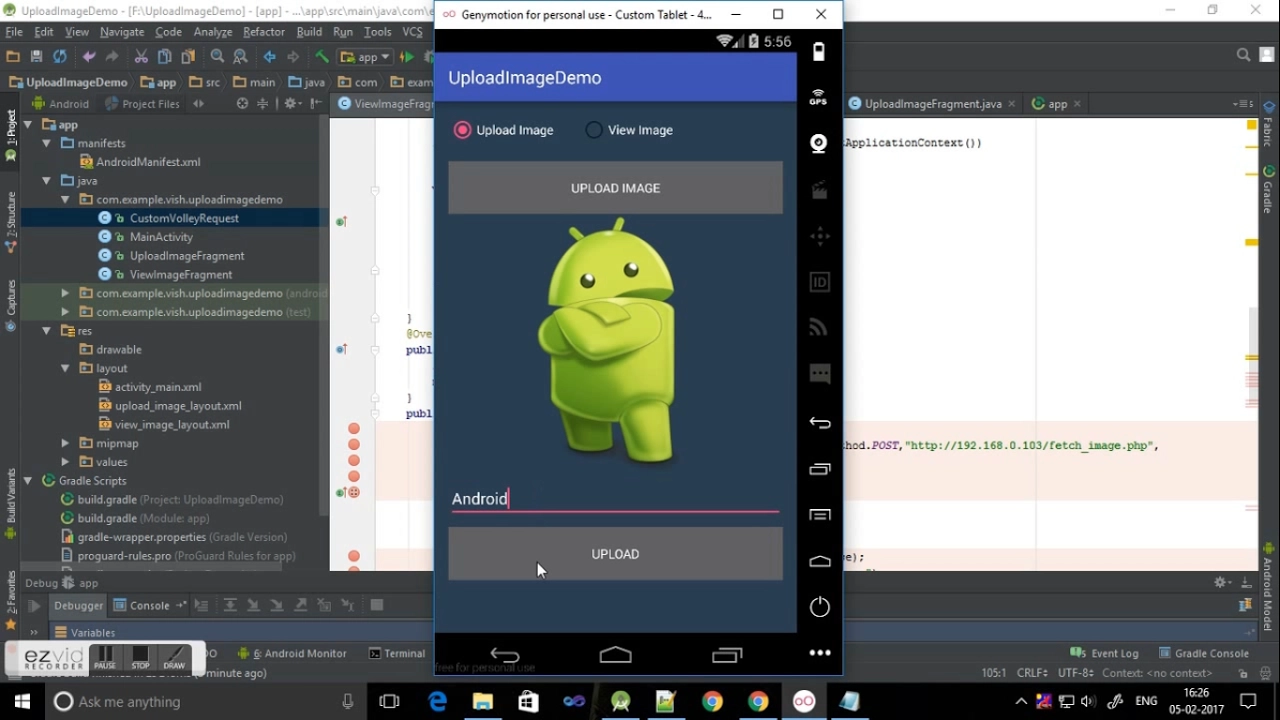Open the Analyze menu
Screen dimensions: 1280x720
[x=213, y=32]
